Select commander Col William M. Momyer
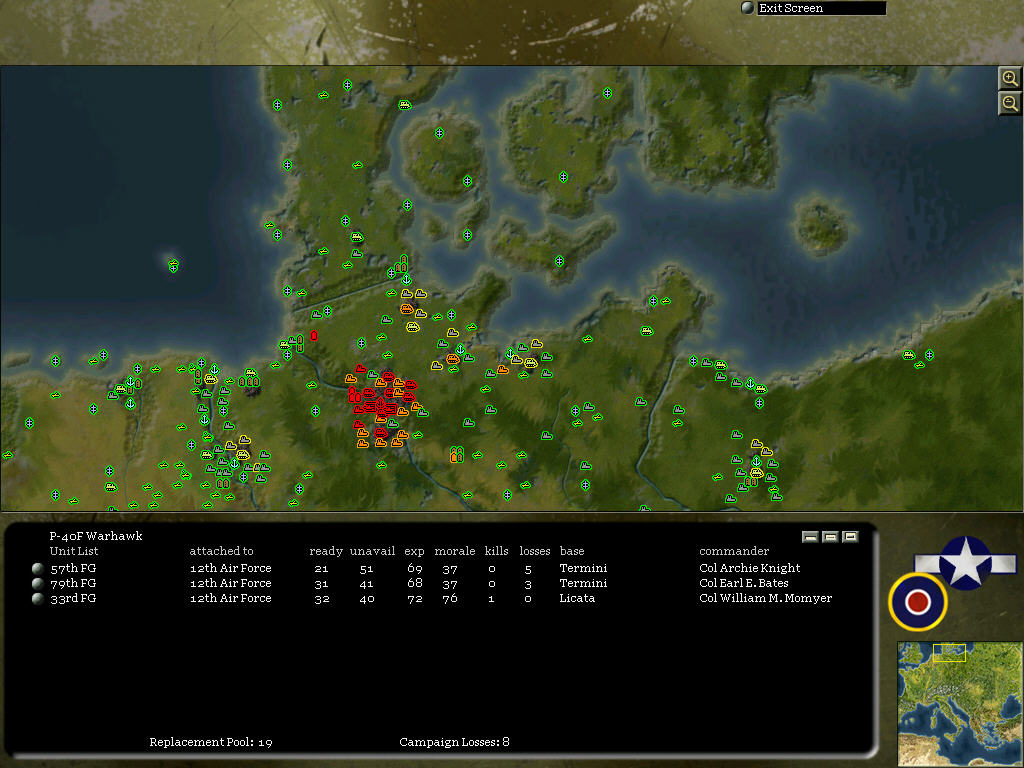 [x=765, y=598]
